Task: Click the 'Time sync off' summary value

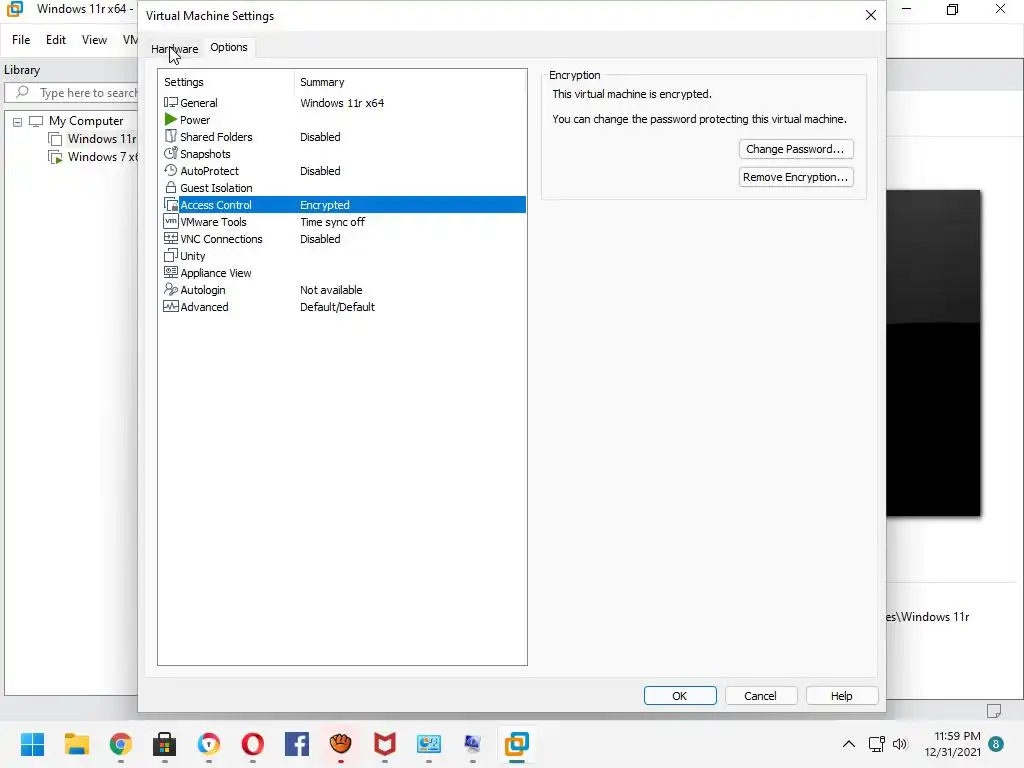Action: [332, 222]
